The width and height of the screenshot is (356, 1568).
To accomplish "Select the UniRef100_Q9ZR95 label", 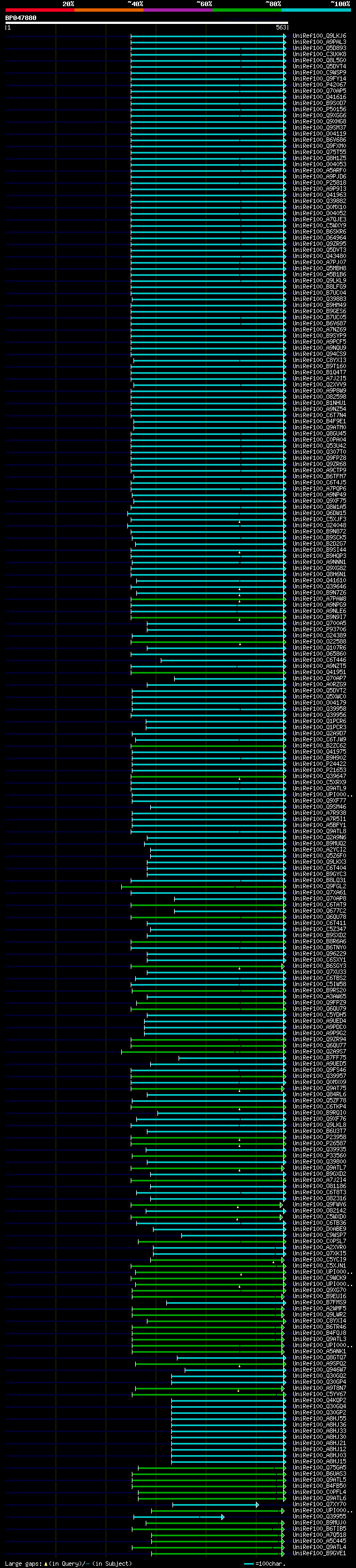I will coord(319,244).
